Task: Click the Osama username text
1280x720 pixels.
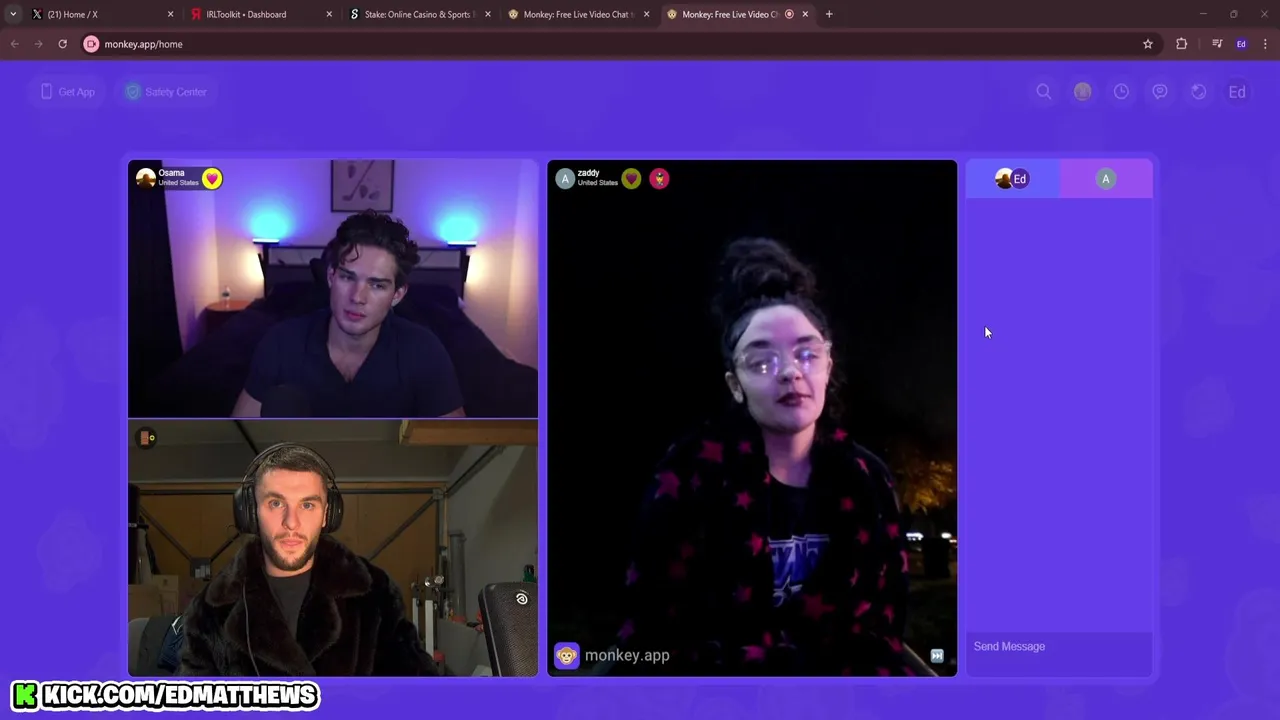Action: (172, 173)
